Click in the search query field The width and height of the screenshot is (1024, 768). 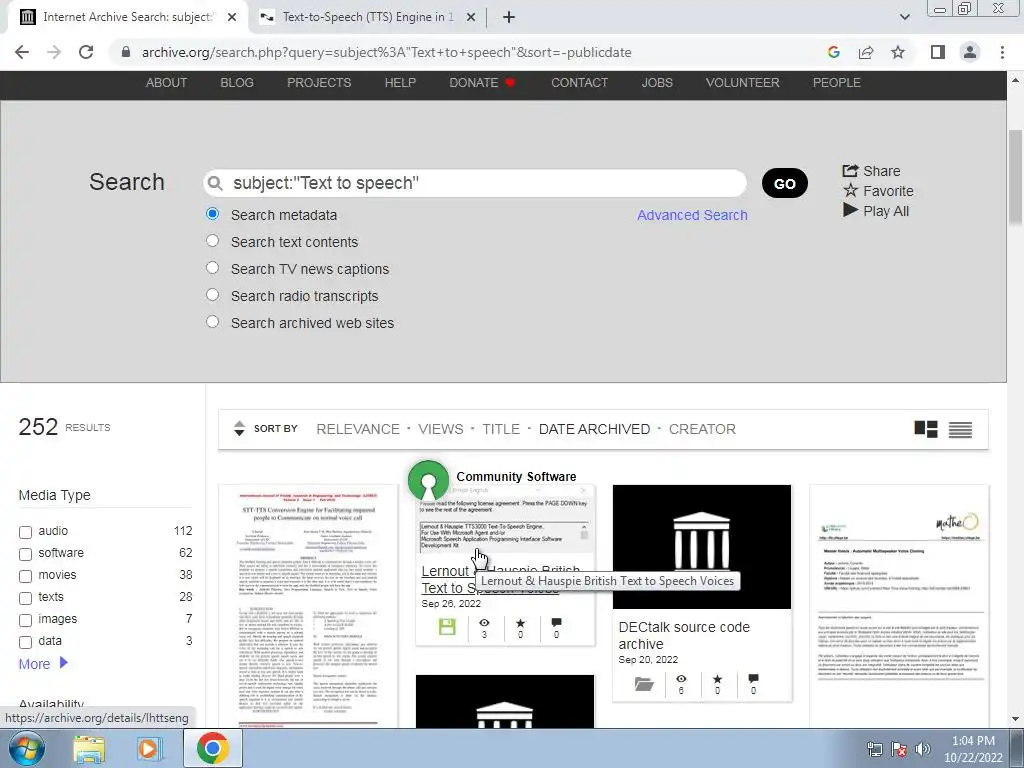(x=475, y=183)
